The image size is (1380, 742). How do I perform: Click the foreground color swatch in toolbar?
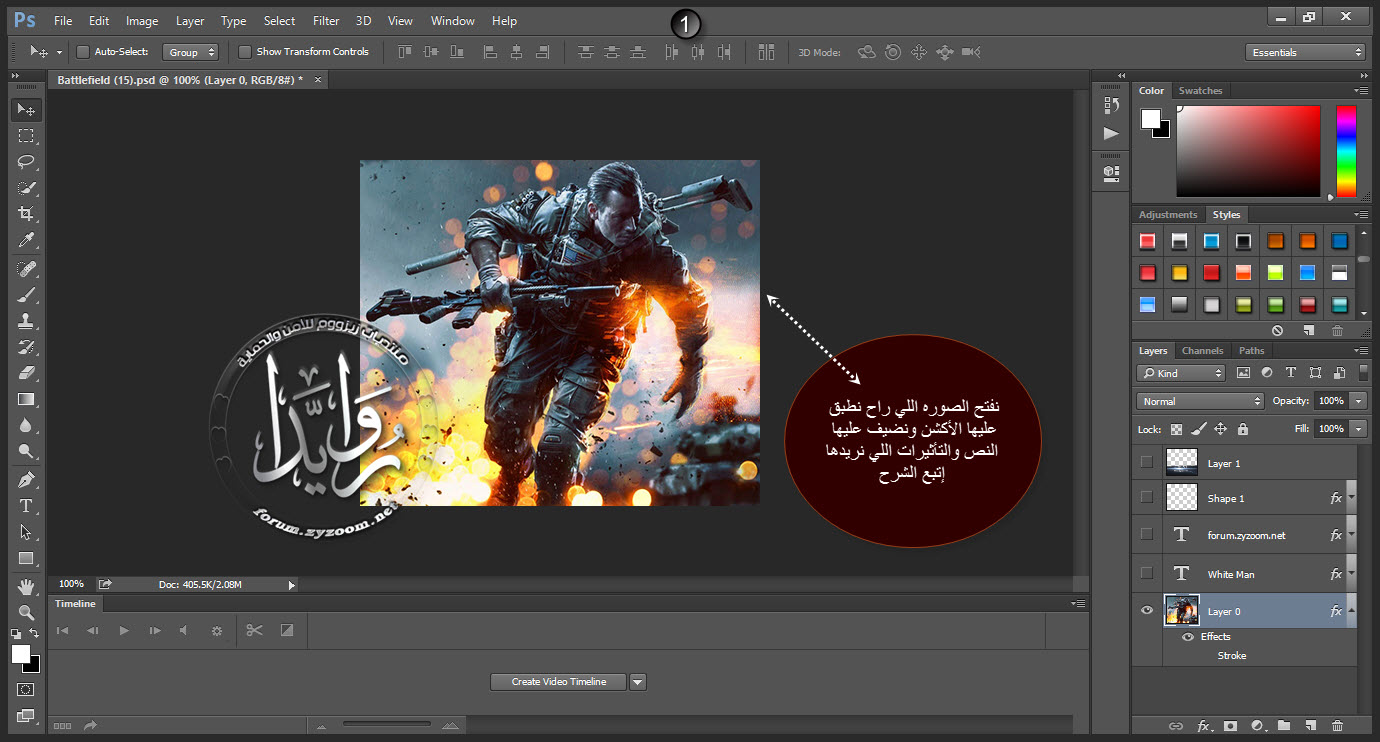pyautogui.click(x=21, y=654)
